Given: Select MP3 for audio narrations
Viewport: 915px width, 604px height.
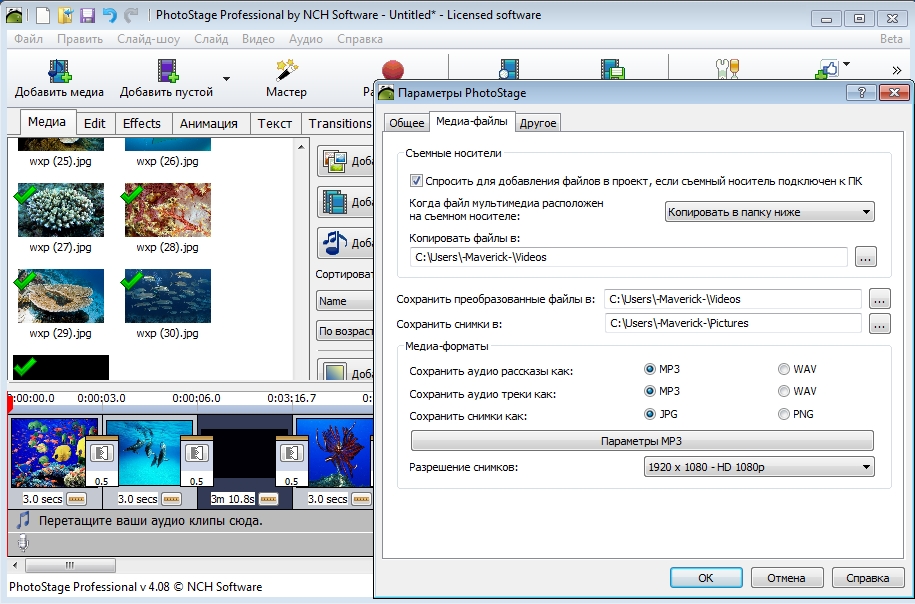Looking at the screenshot, I should point(649,369).
